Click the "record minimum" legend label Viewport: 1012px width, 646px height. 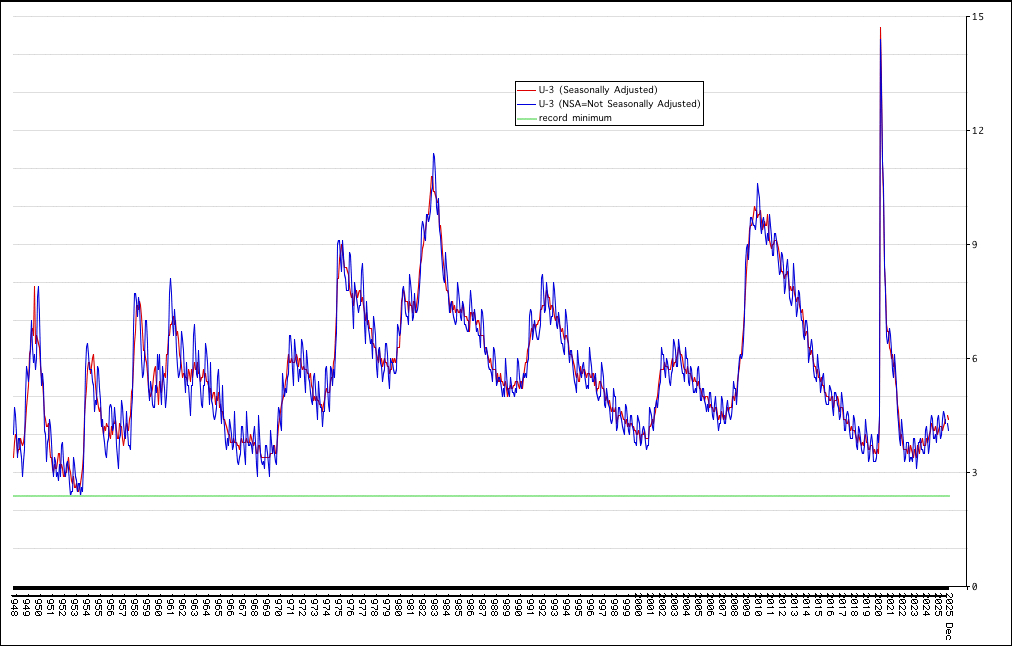(x=575, y=118)
